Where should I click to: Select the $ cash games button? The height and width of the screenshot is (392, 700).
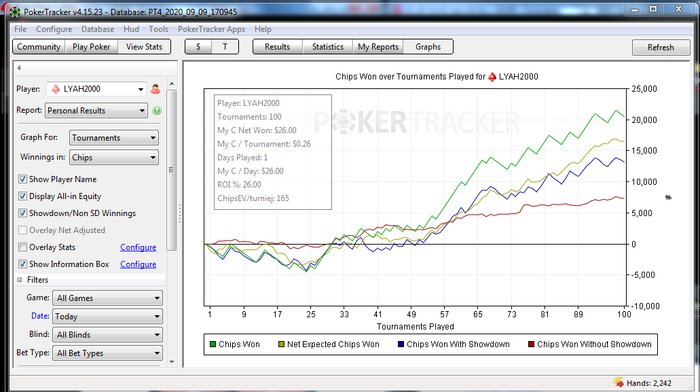(x=198, y=47)
